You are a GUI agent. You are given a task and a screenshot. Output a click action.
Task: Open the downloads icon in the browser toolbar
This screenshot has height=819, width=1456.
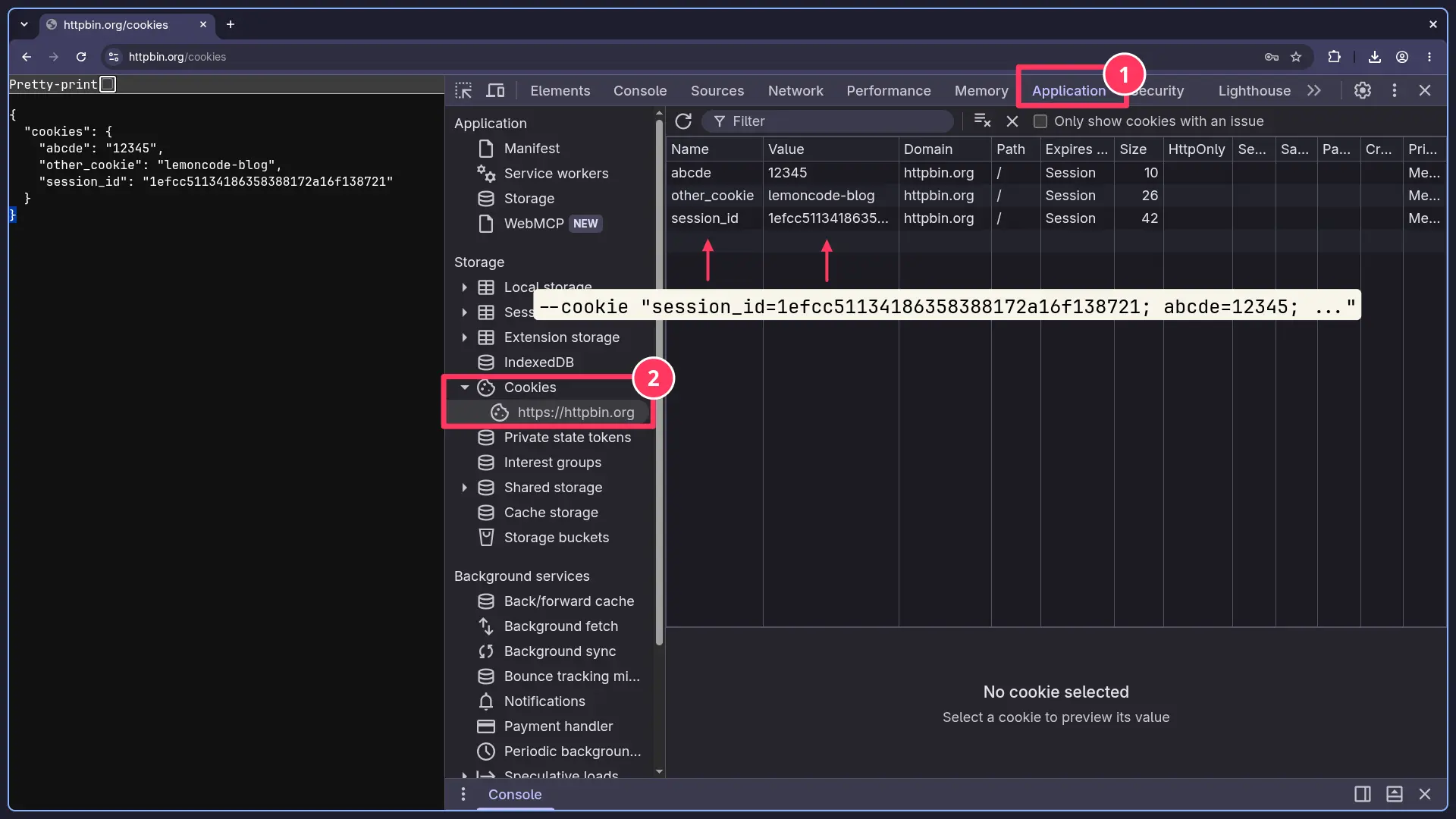(x=1374, y=57)
